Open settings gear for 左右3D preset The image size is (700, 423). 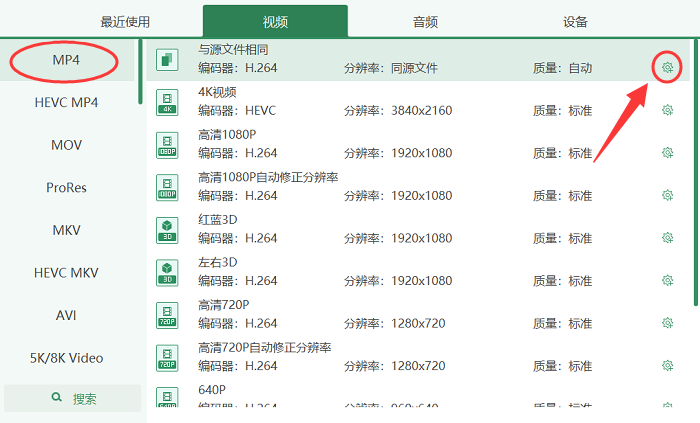[667, 281]
